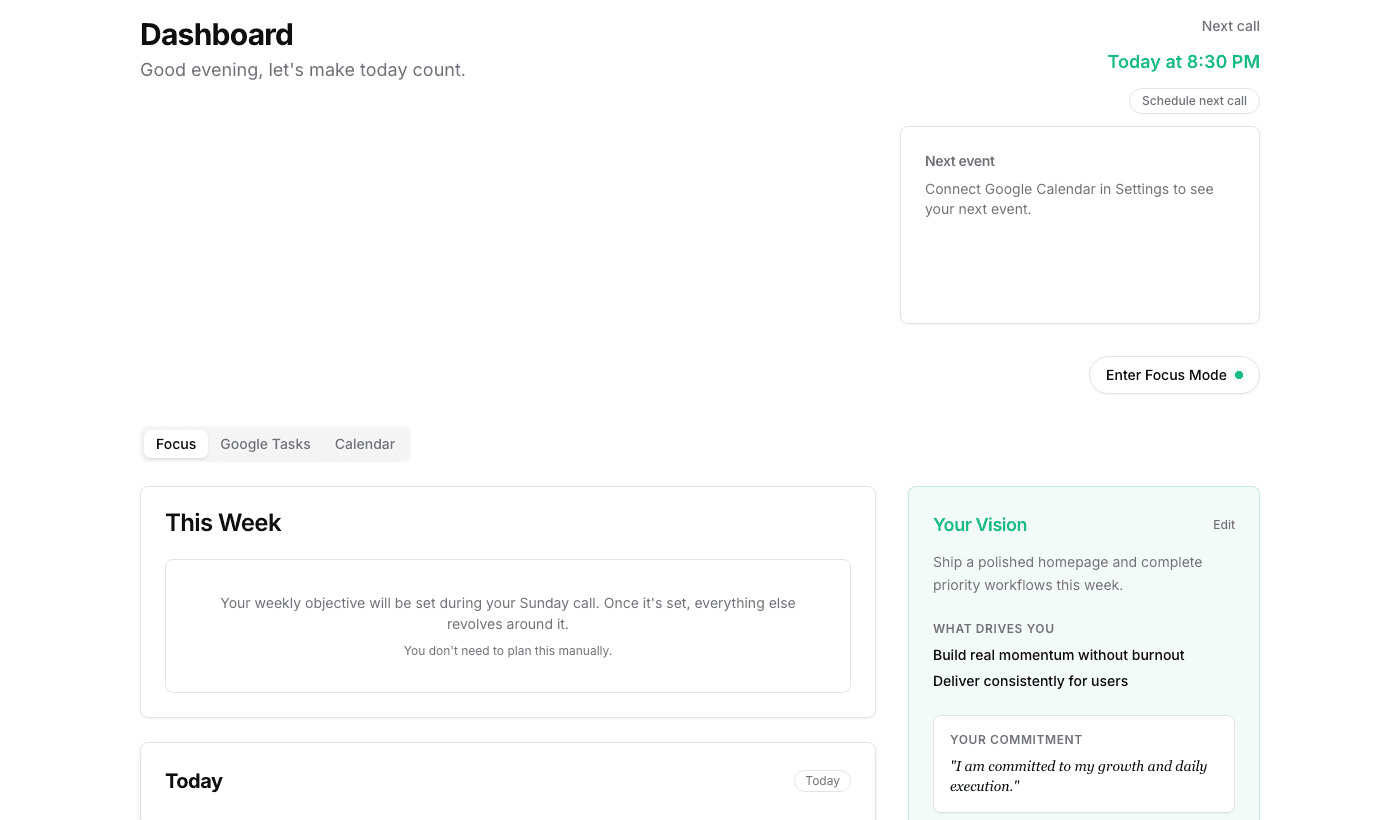1400x820 pixels.
Task: Switch to the Google Tasks tab
Action: 265,444
